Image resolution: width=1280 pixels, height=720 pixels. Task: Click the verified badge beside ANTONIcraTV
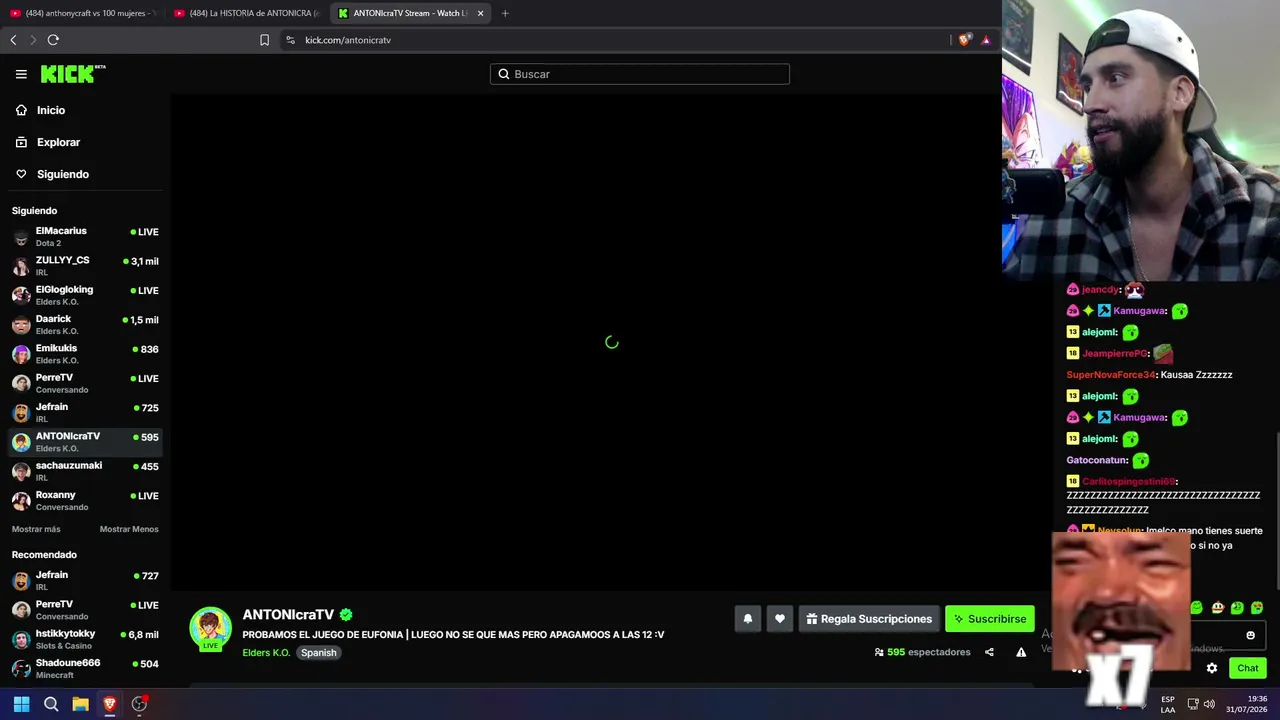click(346, 615)
